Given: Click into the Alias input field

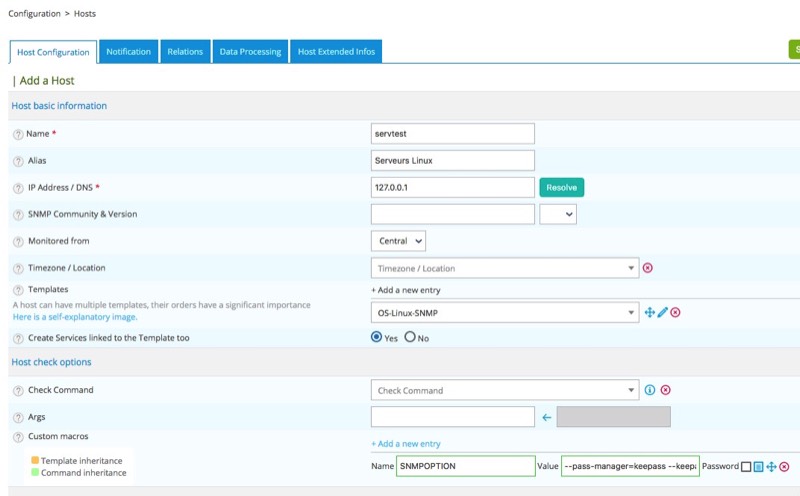Looking at the screenshot, I should click(452, 160).
